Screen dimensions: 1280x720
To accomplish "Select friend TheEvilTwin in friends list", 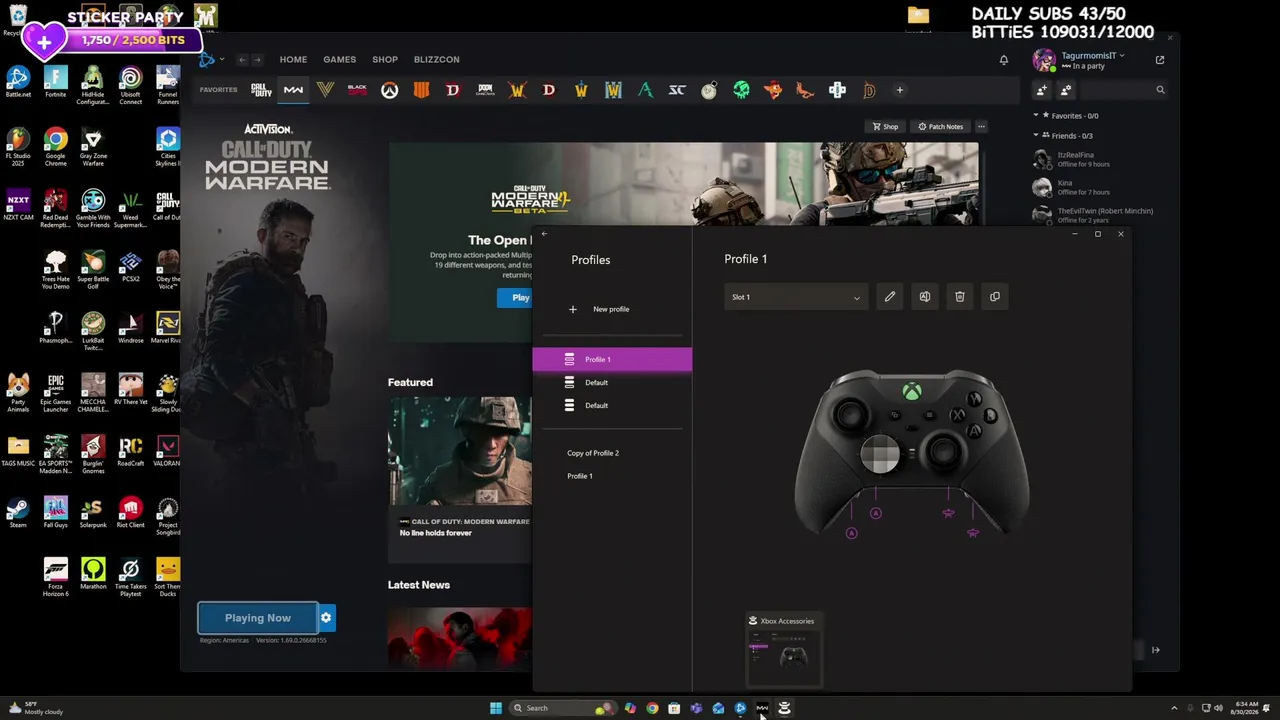I will [1093, 214].
